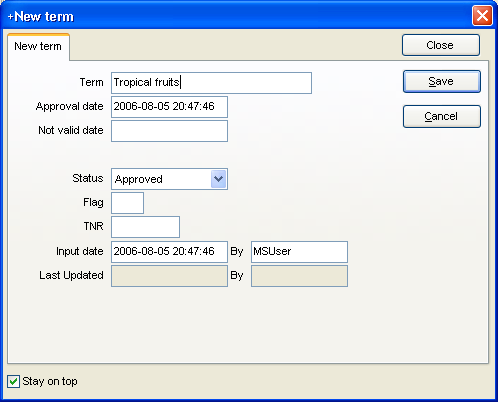Click the Input date field

point(169,252)
